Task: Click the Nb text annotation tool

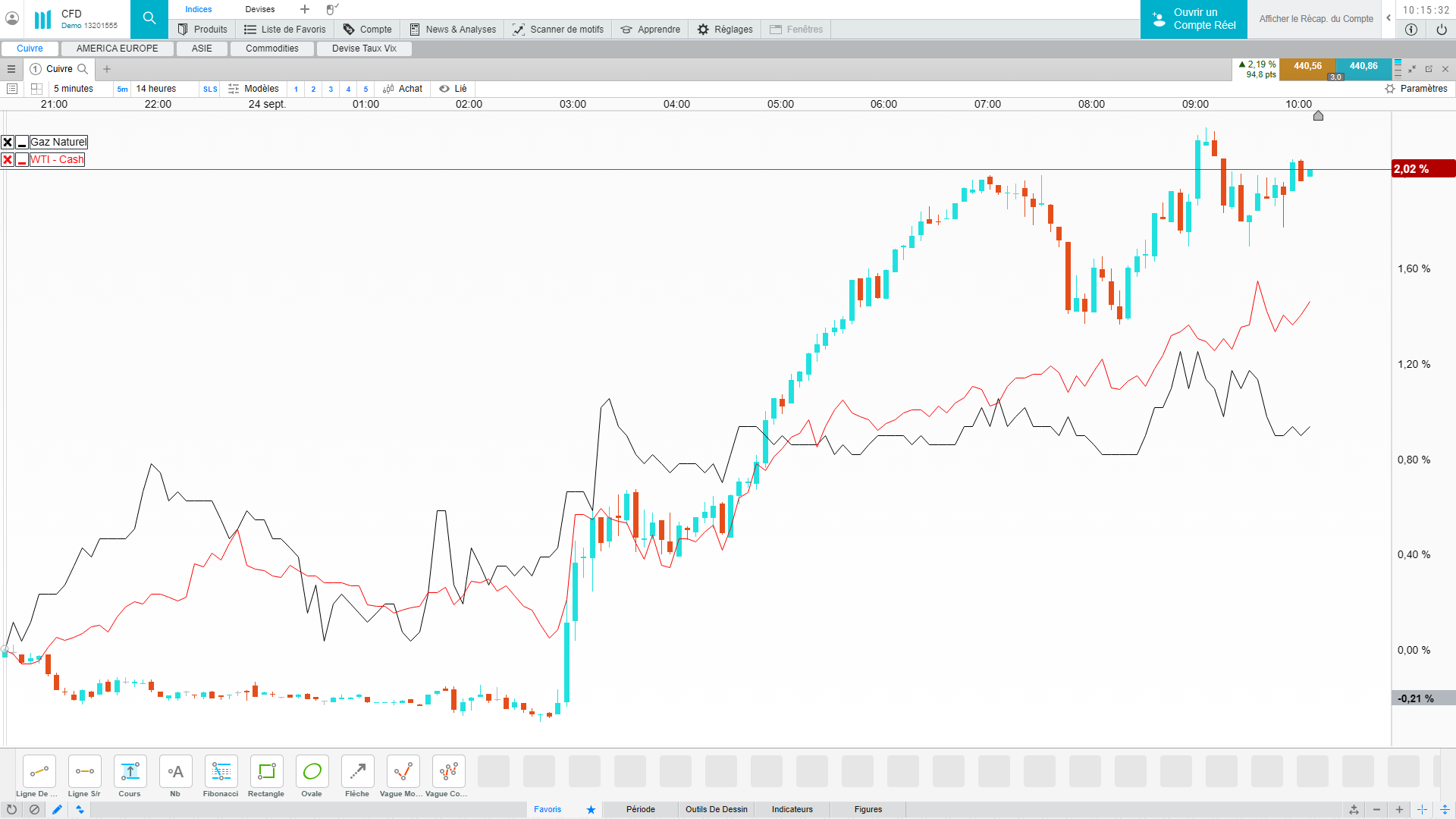Action: click(175, 772)
